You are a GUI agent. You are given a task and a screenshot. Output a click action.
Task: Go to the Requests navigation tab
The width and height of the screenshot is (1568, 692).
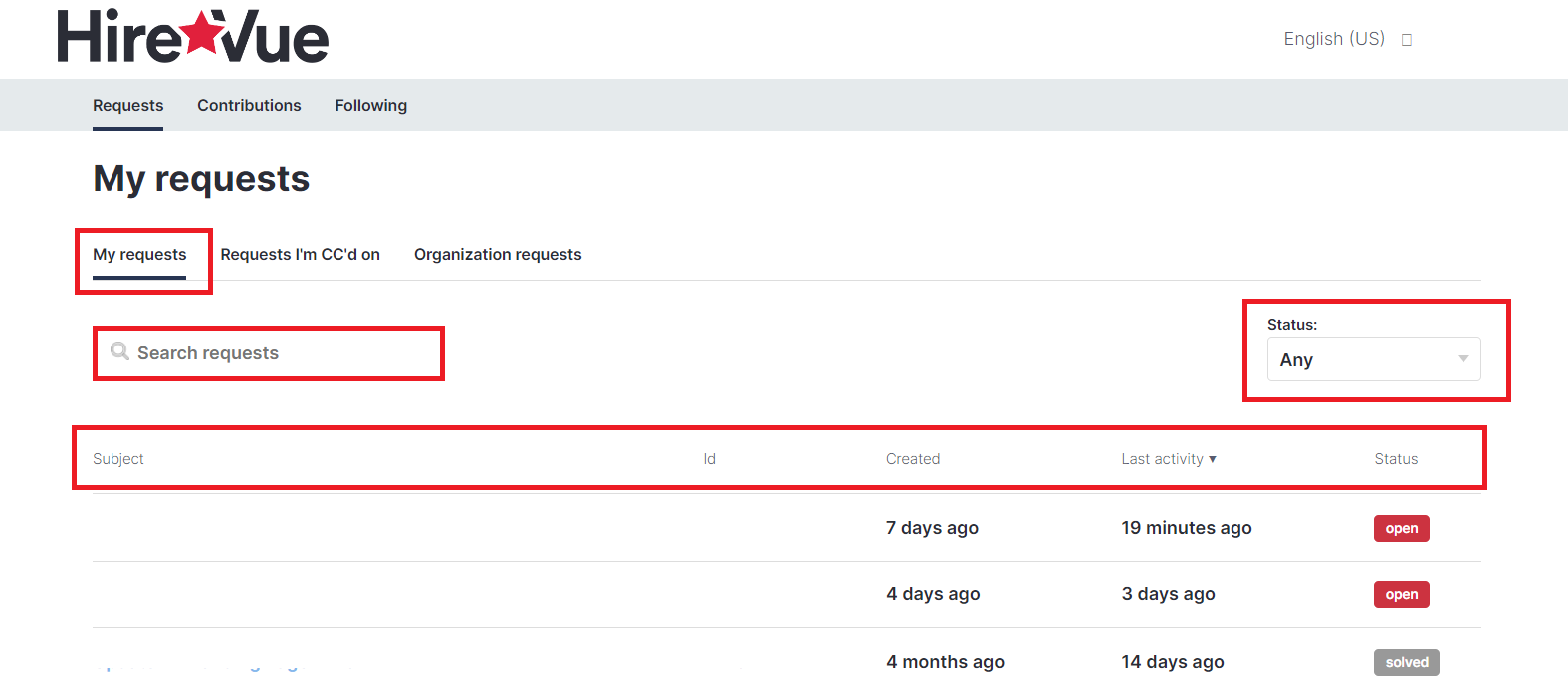tap(127, 106)
